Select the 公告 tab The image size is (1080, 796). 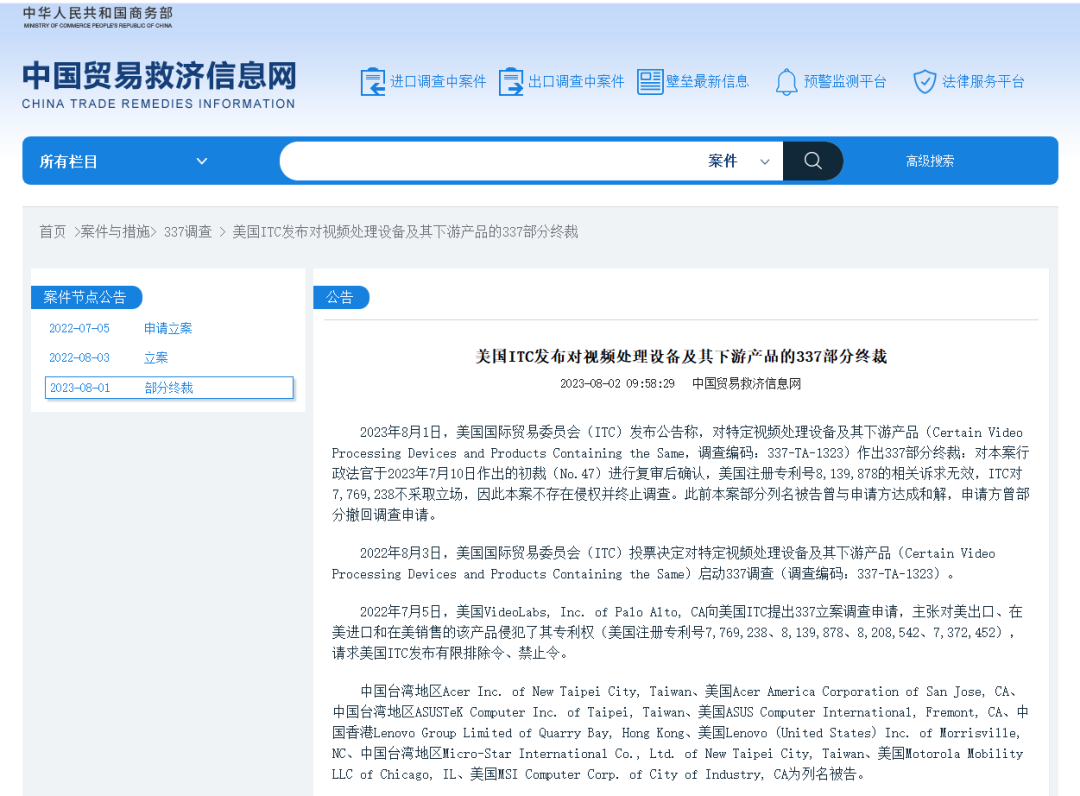tap(341, 297)
